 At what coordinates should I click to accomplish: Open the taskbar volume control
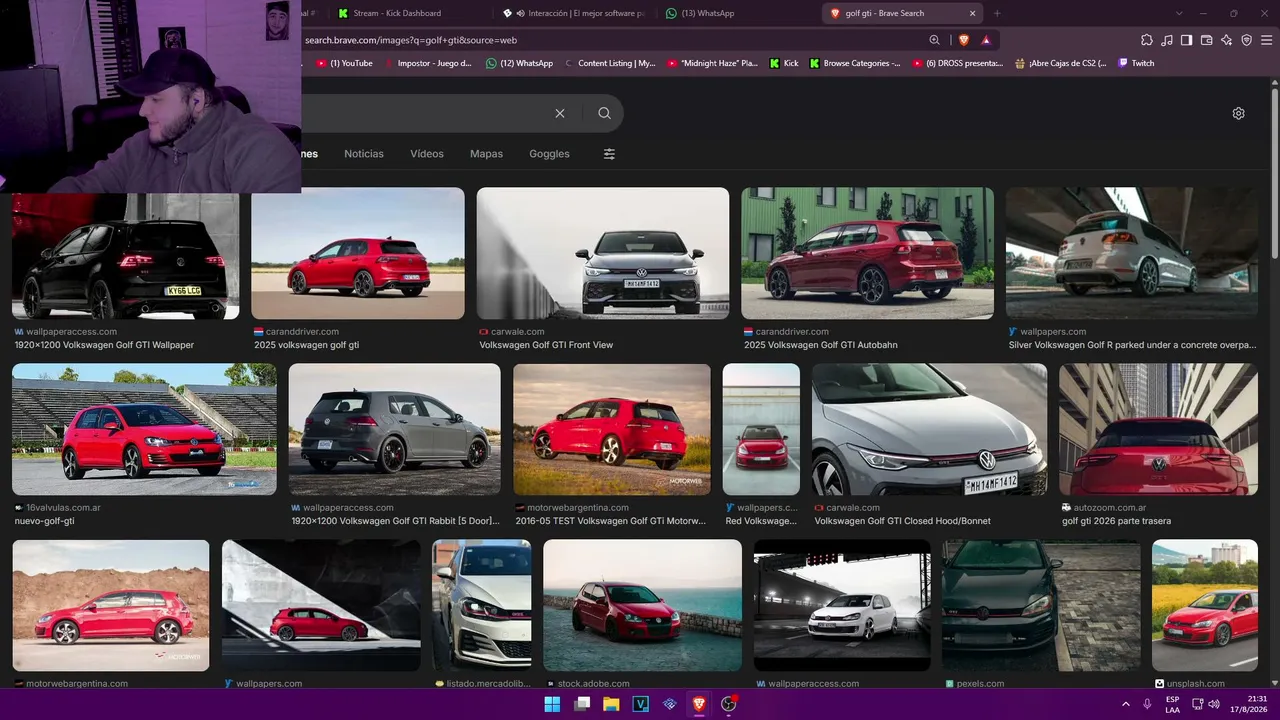point(1214,704)
